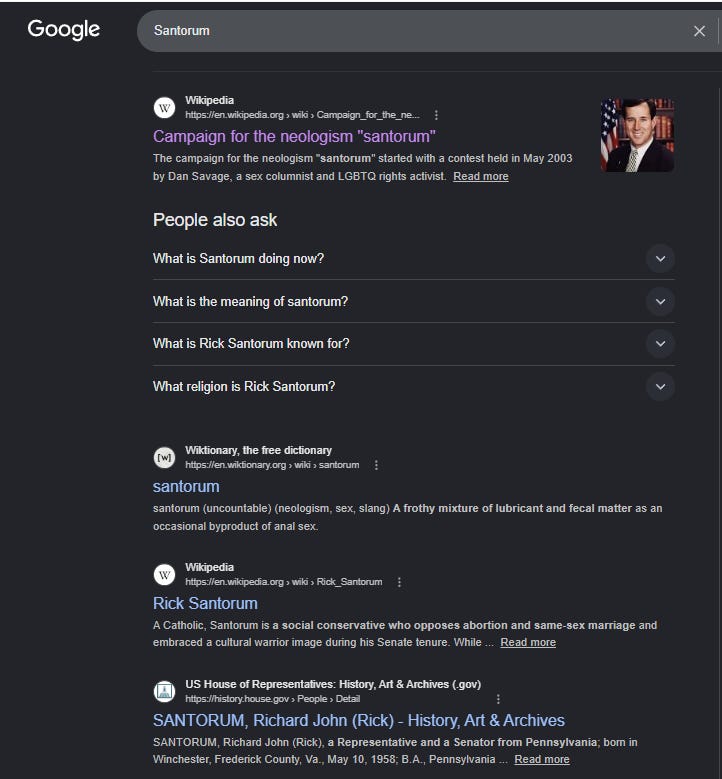The width and height of the screenshot is (722, 779).
Task: Open 'SANTORUM, Richard John (Rick)' result link
Action: pyautogui.click(x=359, y=720)
